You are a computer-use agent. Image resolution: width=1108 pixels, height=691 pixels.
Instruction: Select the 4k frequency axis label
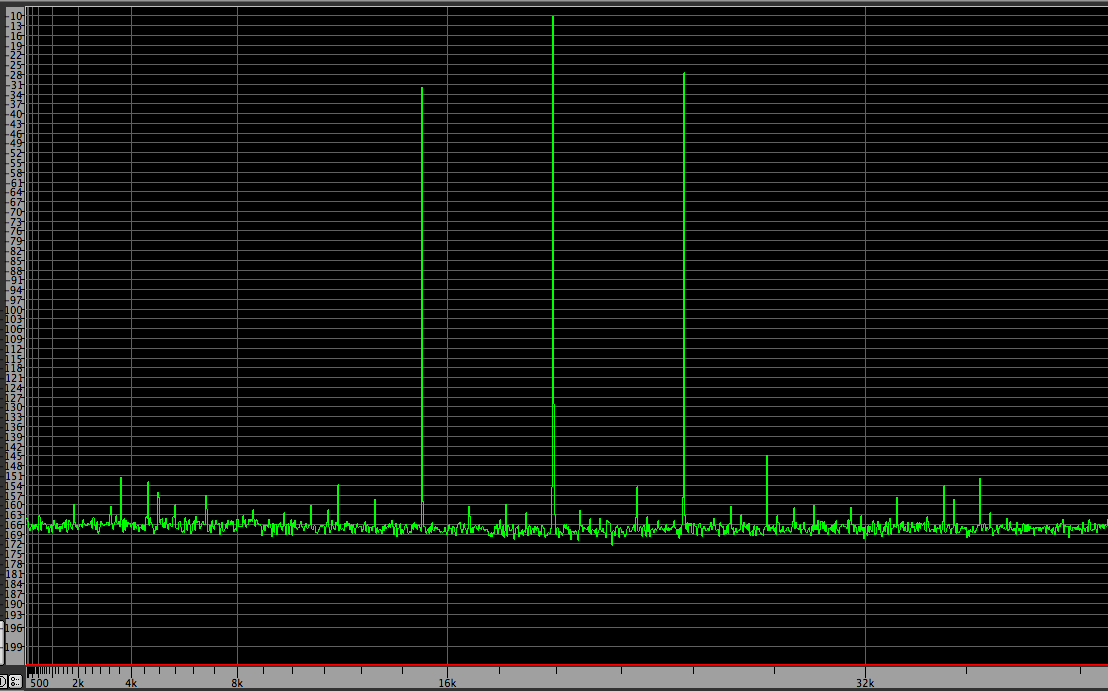point(131,683)
